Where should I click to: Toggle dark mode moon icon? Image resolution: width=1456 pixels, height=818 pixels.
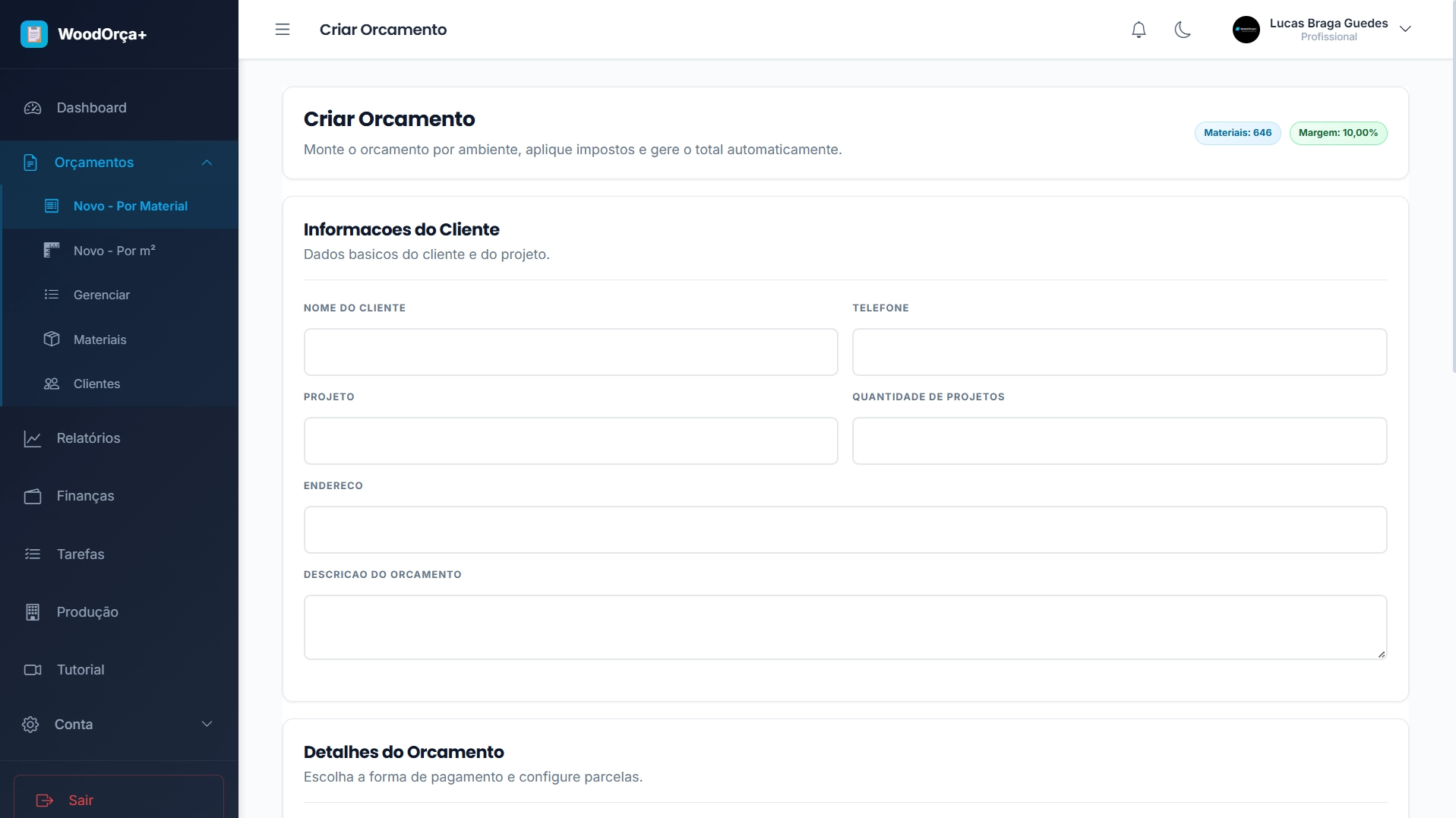tap(1182, 30)
